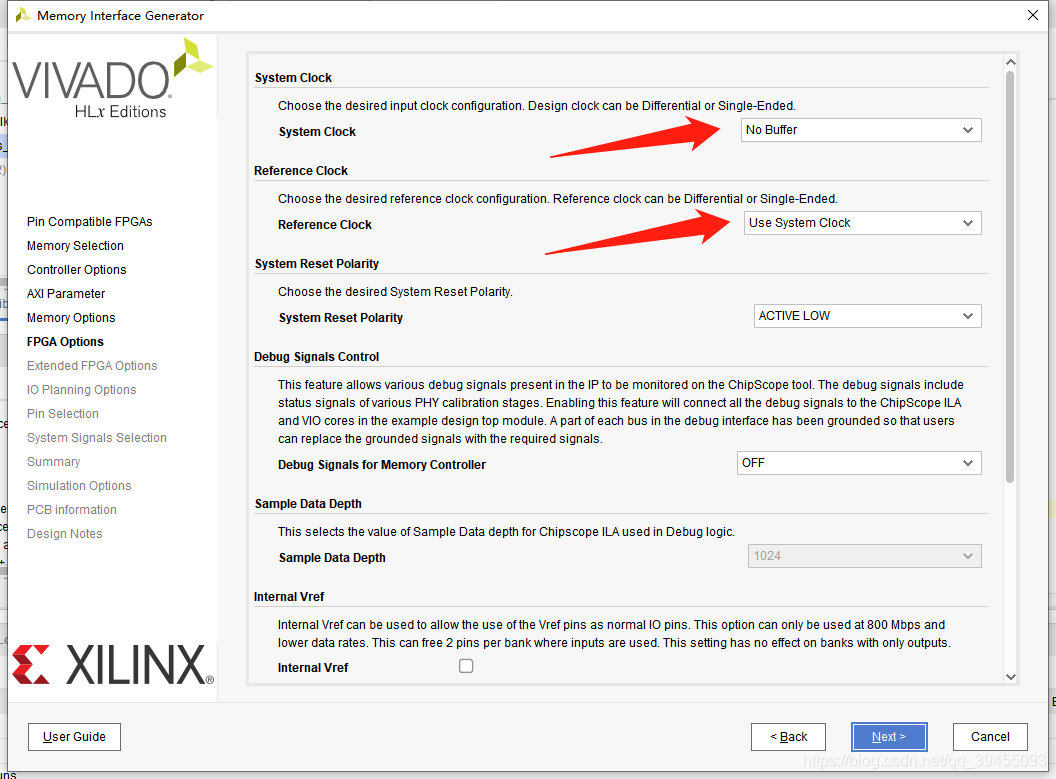Go to Pin Compatible FPGAs step
The height and width of the screenshot is (779, 1056).
(90, 222)
